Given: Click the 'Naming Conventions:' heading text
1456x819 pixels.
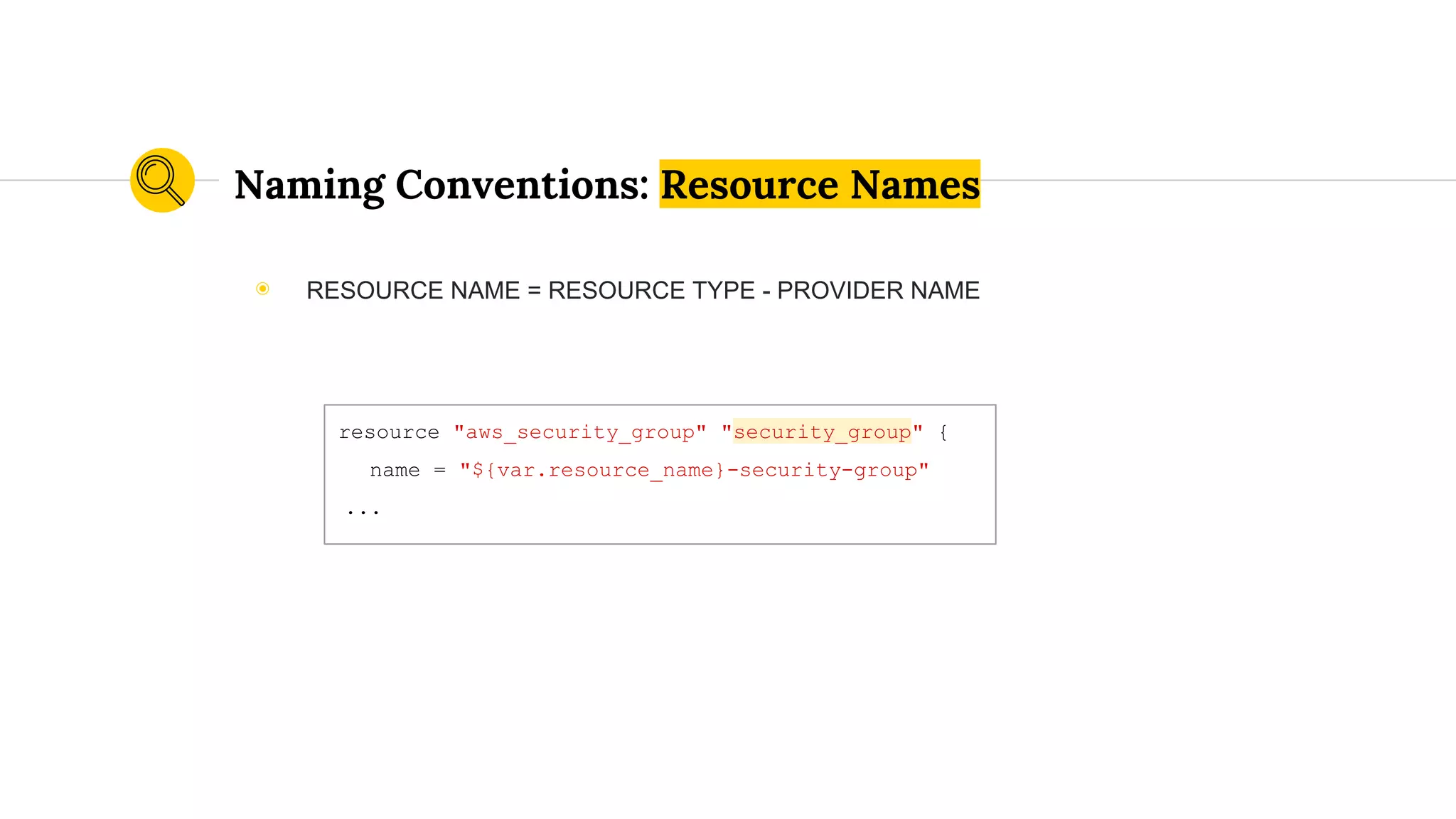Looking at the screenshot, I should tap(441, 185).
